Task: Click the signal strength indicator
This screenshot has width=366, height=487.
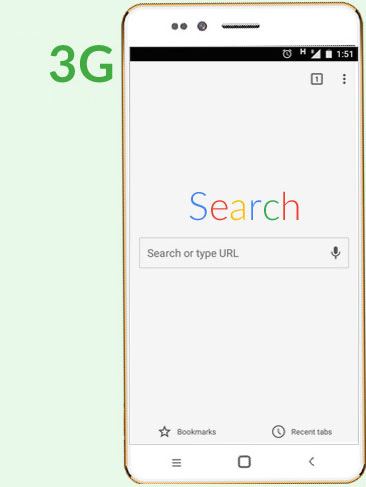Action: (316, 54)
